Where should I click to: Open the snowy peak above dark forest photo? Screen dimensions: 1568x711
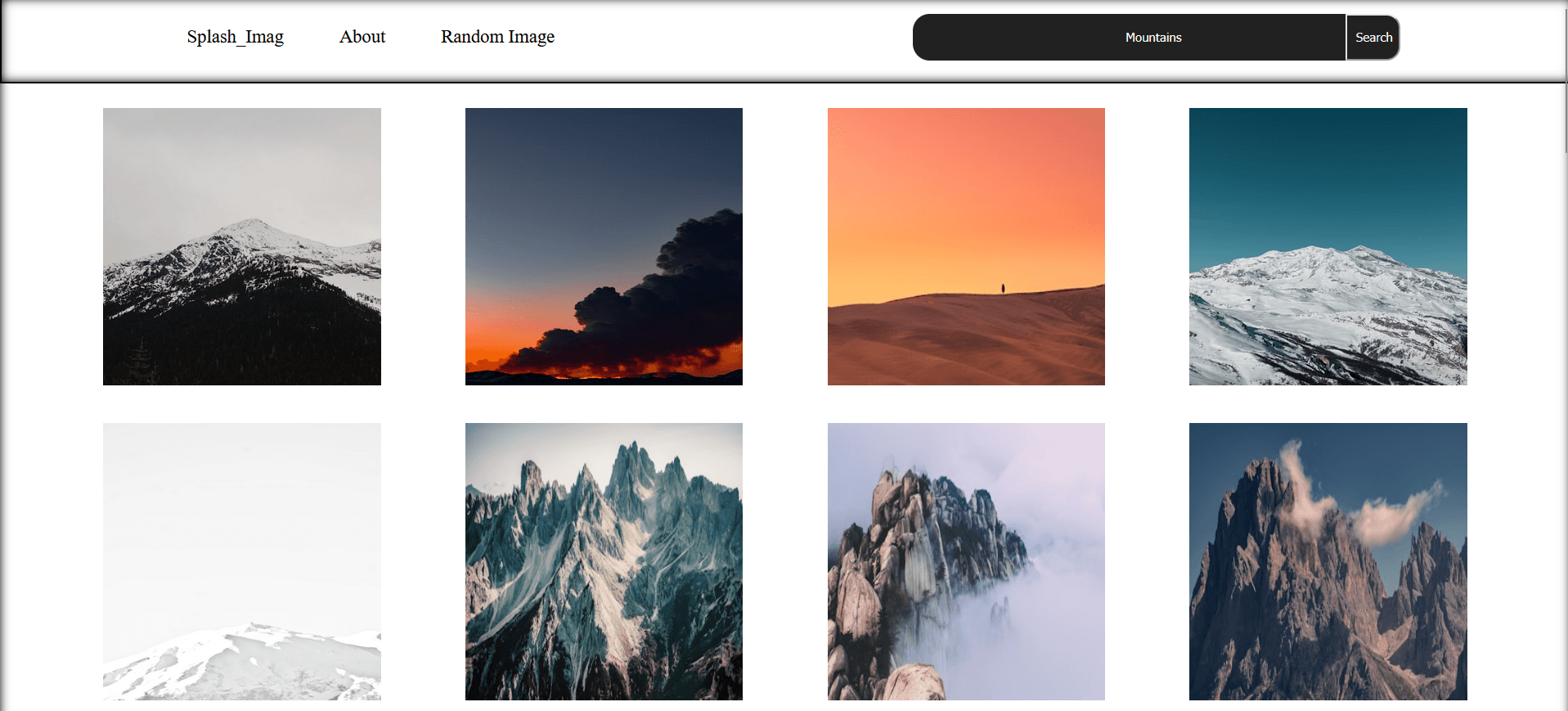pyautogui.click(x=242, y=246)
